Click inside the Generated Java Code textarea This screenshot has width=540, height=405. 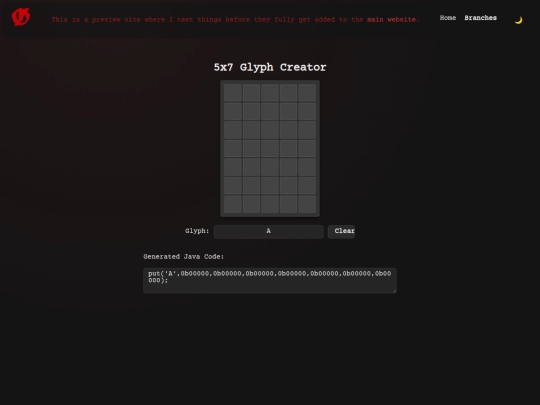pyautogui.click(x=270, y=280)
